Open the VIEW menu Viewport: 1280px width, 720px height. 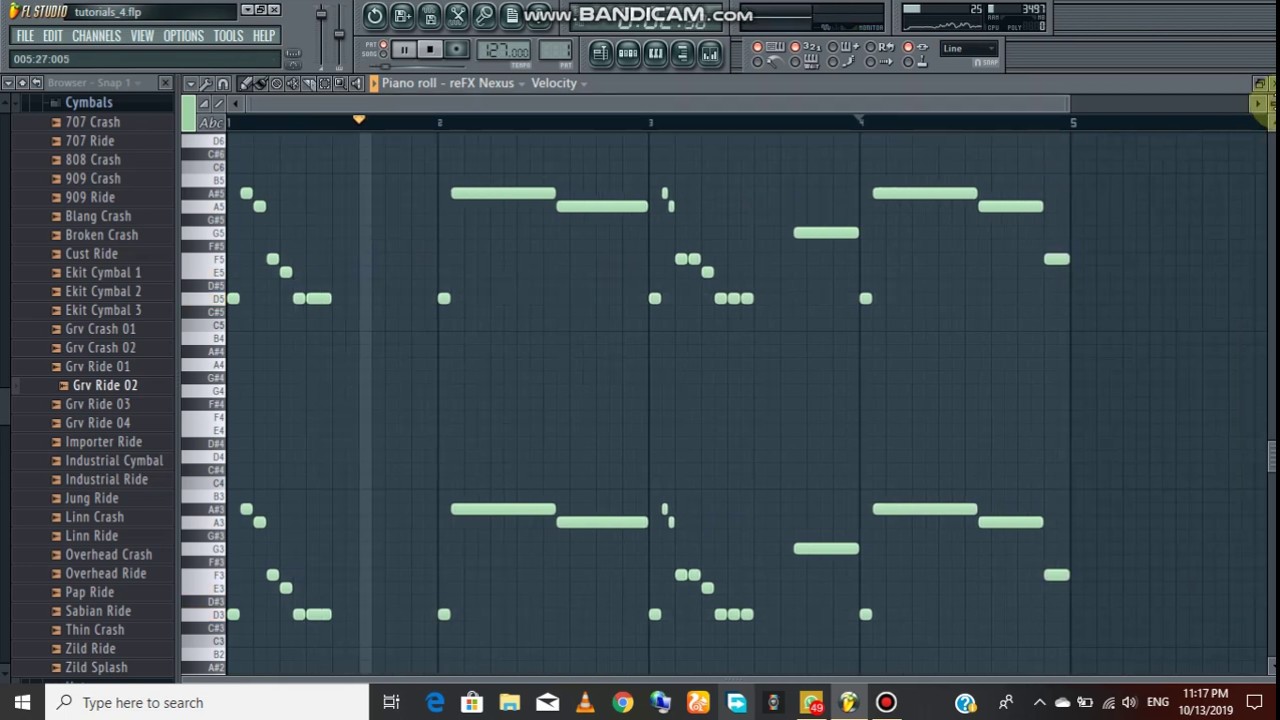pyautogui.click(x=142, y=36)
